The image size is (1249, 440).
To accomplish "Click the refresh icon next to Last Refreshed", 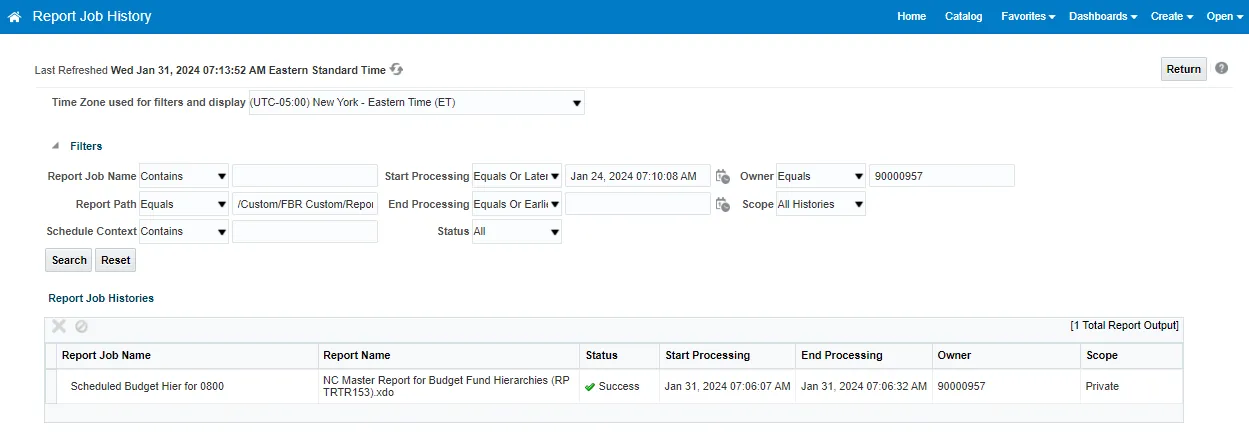I will [397, 70].
